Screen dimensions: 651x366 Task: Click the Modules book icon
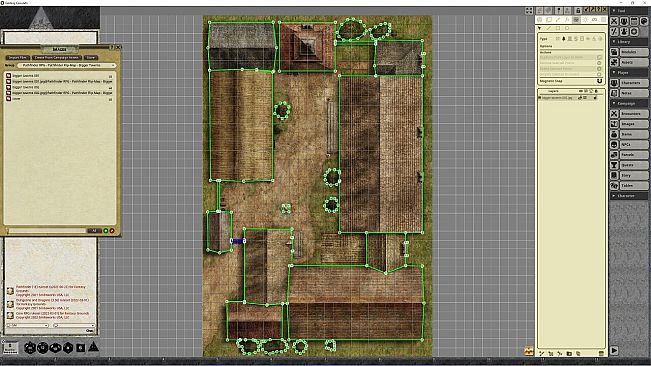tap(614, 52)
